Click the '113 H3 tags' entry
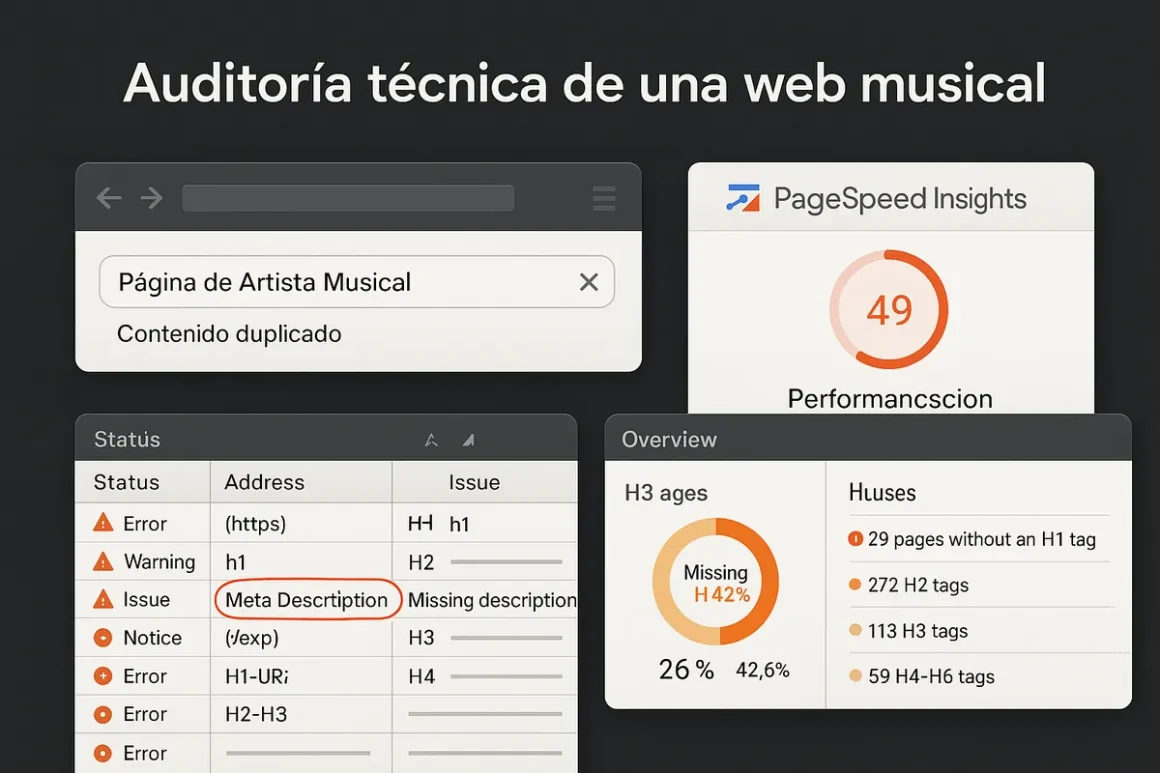This screenshot has height=773, width=1160. point(916,631)
